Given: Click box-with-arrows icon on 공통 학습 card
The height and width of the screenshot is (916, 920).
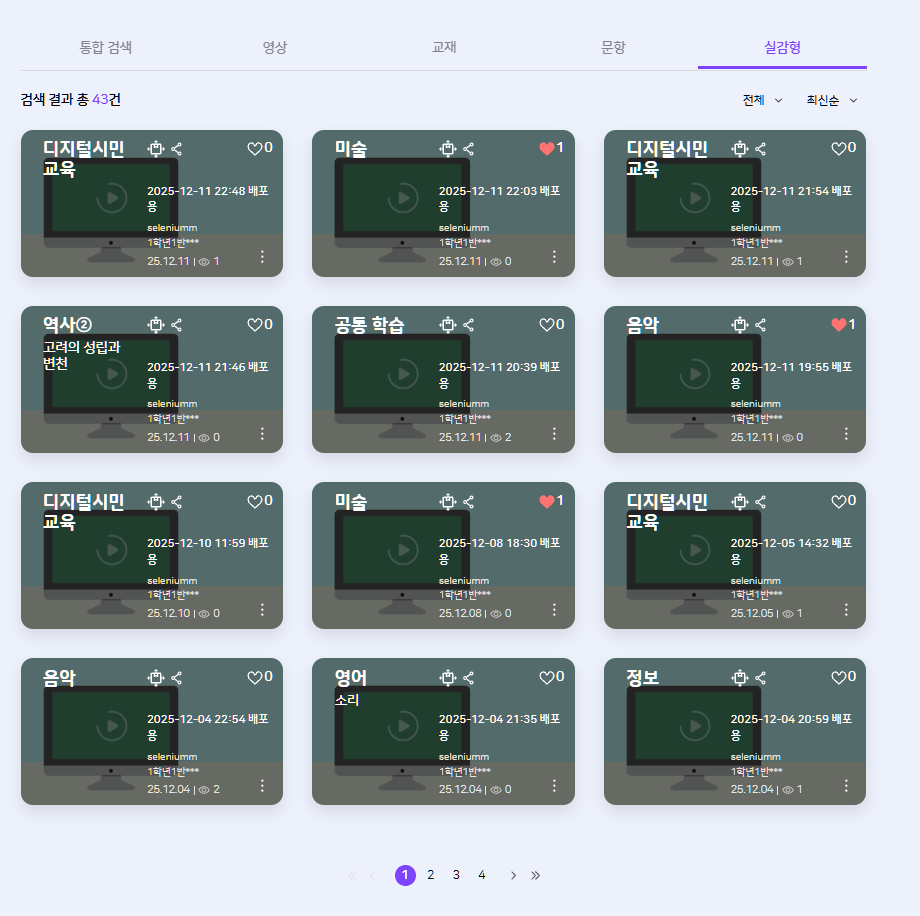Looking at the screenshot, I should point(448,325).
